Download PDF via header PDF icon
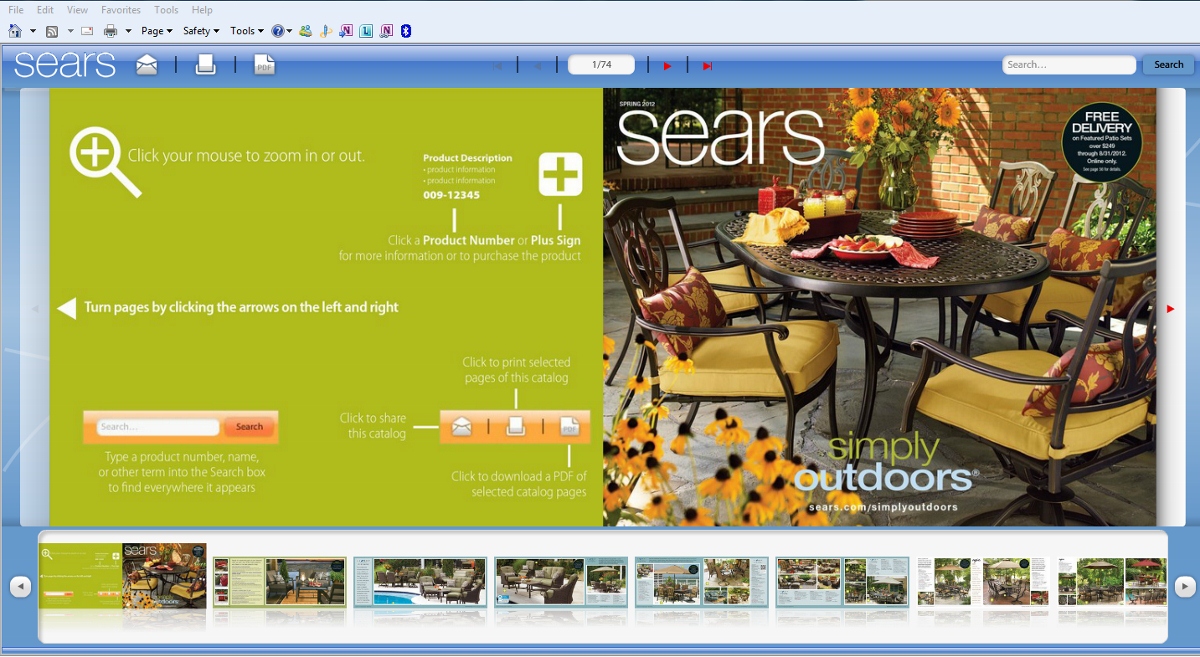1200x657 pixels. click(x=264, y=65)
